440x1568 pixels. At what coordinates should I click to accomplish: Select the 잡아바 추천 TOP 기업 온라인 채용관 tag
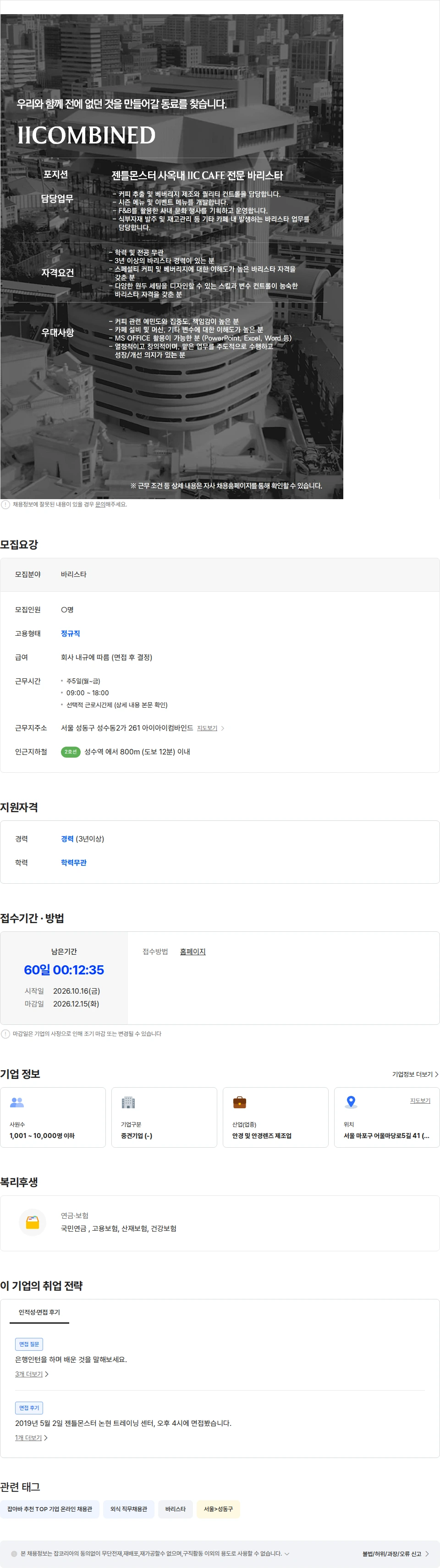49,1509
